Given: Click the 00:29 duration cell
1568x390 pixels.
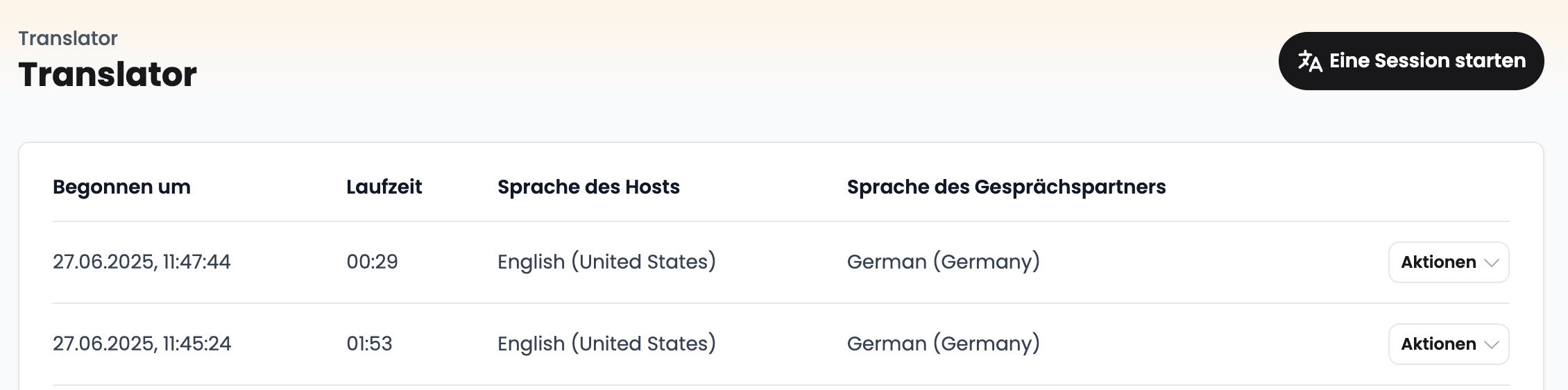Looking at the screenshot, I should 372,262.
